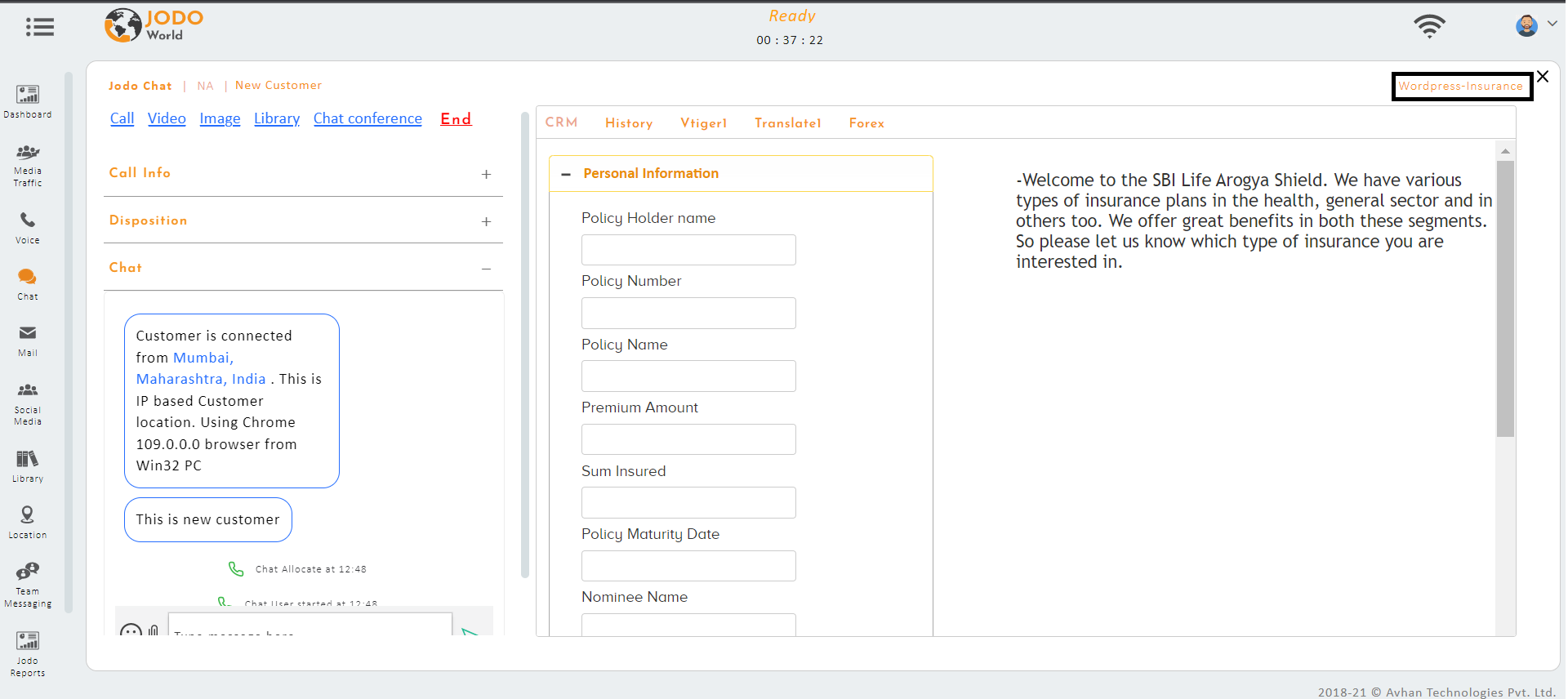Switch to the CRM tab

562,122
